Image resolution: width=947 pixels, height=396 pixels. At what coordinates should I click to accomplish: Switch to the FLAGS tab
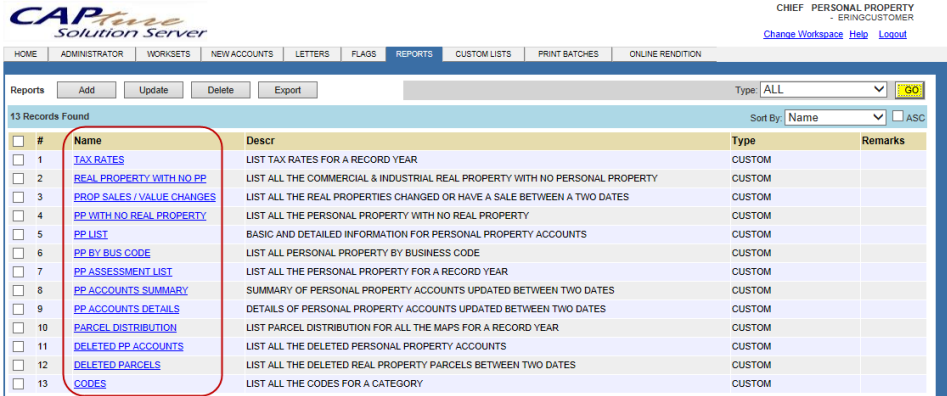364,54
